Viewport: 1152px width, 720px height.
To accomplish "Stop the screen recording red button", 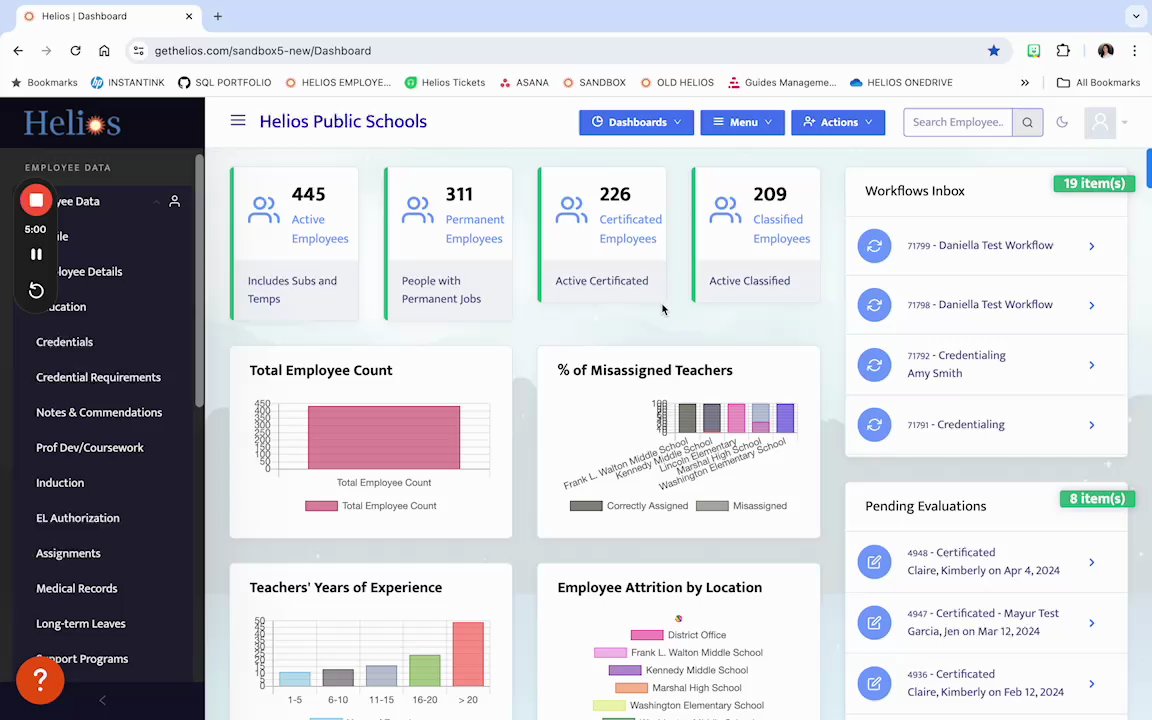I will (35, 200).
